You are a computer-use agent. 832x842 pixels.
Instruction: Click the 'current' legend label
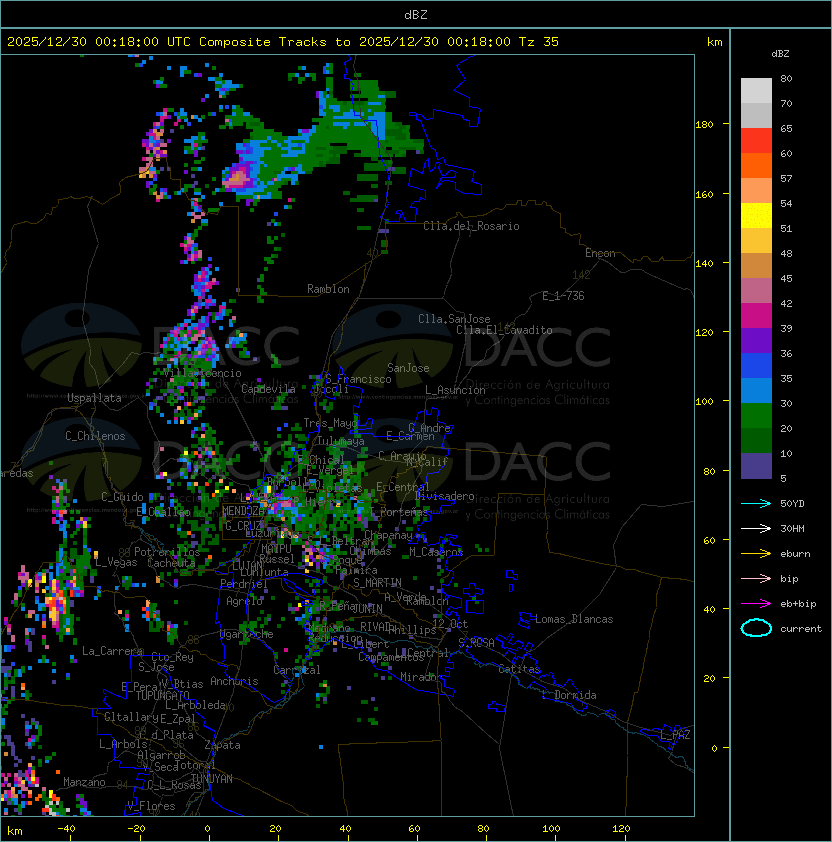click(801, 629)
